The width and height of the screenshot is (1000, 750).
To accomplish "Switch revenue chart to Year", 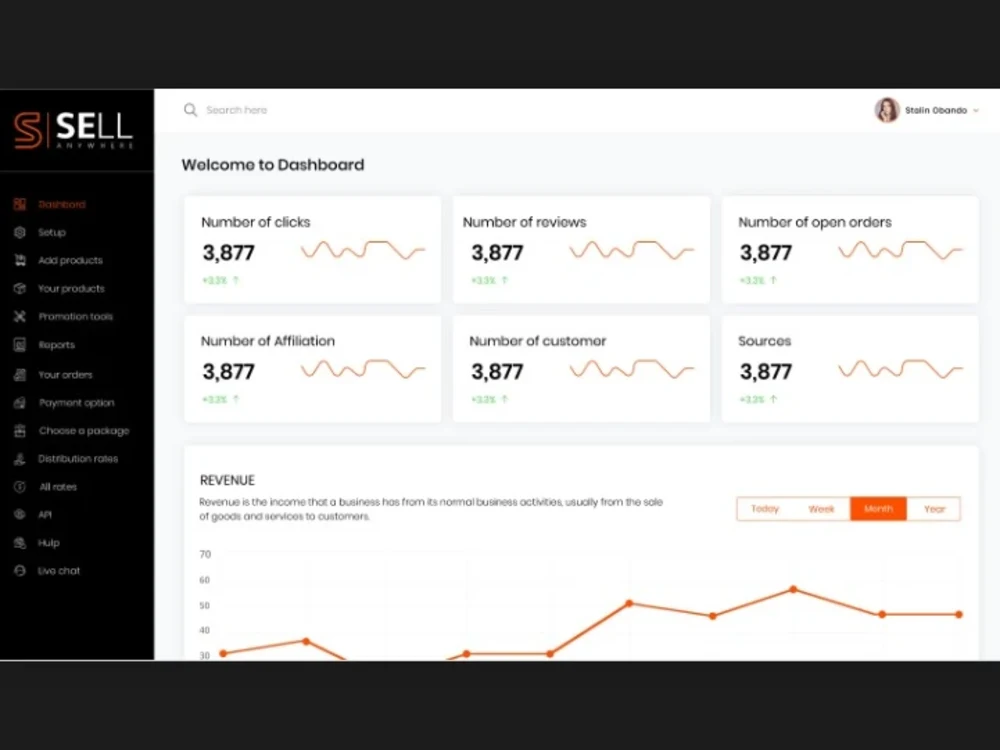I will tap(934, 508).
